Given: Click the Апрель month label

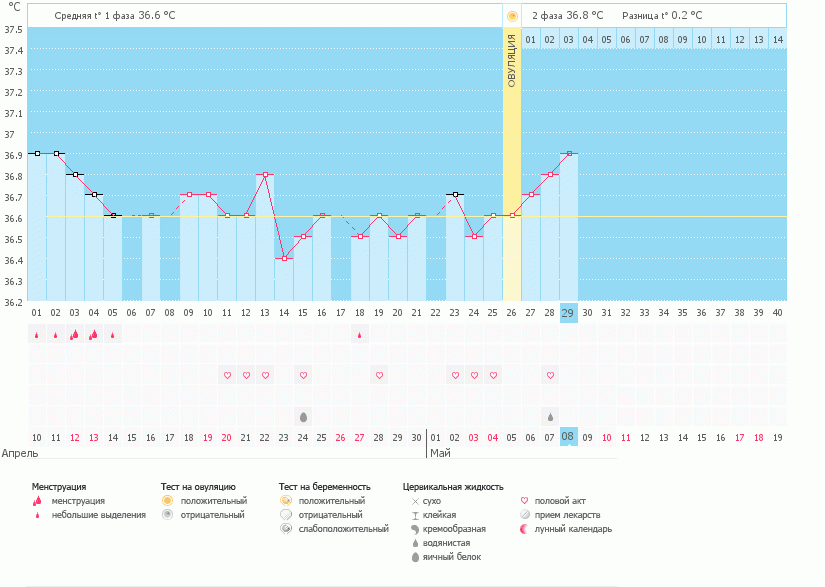Looking at the screenshot, I should tap(21, 453).
